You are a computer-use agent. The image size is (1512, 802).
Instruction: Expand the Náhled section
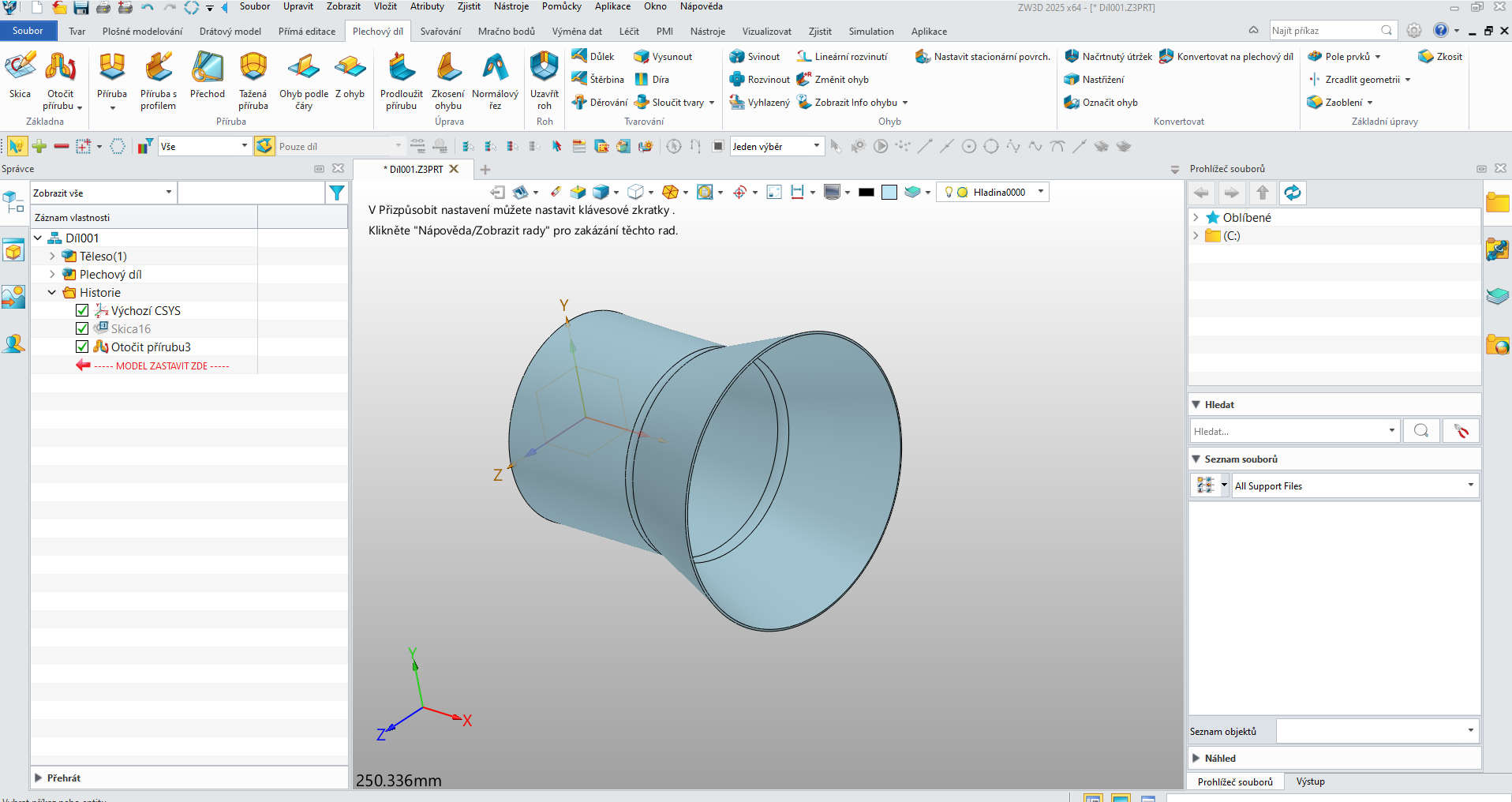pyautogui.click(x=1196, y=758)
